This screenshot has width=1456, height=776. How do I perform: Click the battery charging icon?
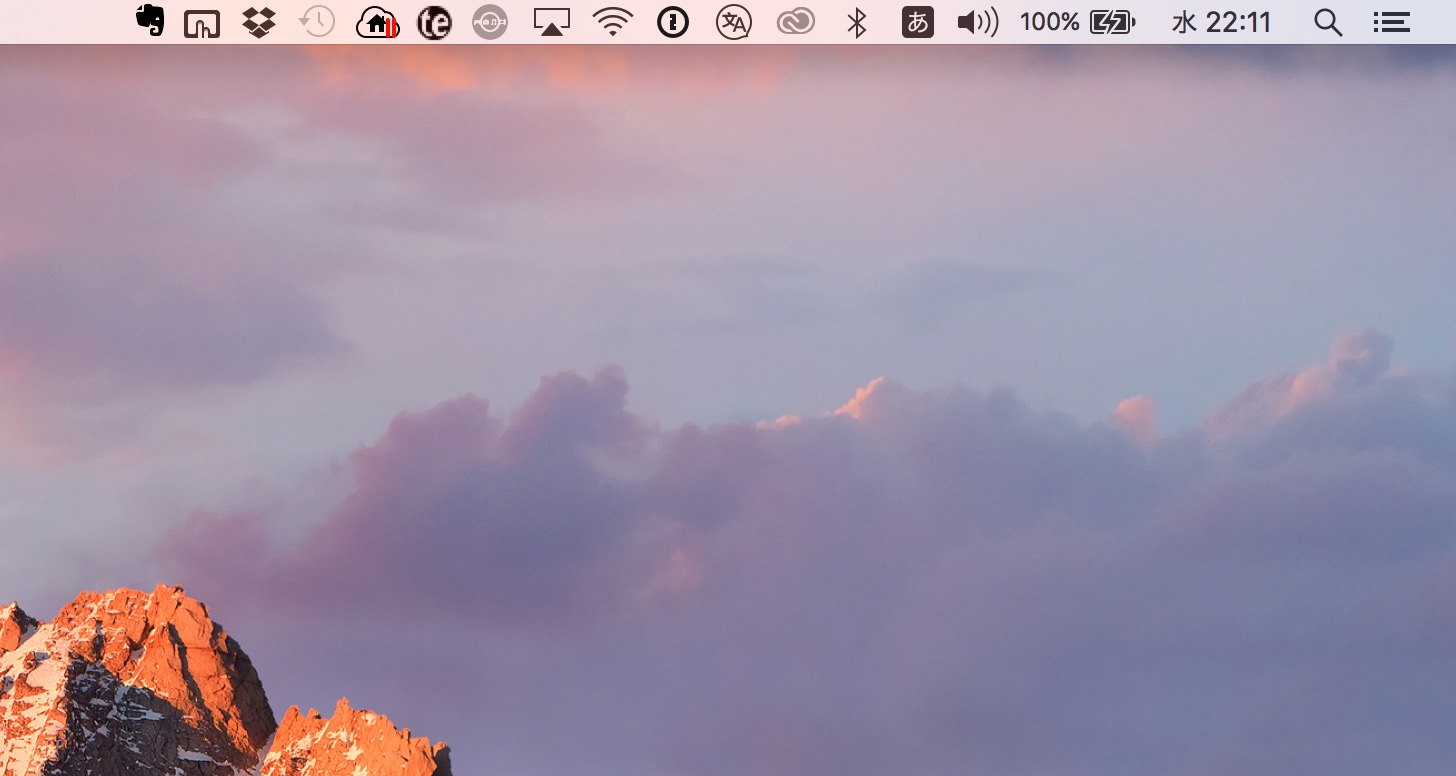tap(1112, 22)
